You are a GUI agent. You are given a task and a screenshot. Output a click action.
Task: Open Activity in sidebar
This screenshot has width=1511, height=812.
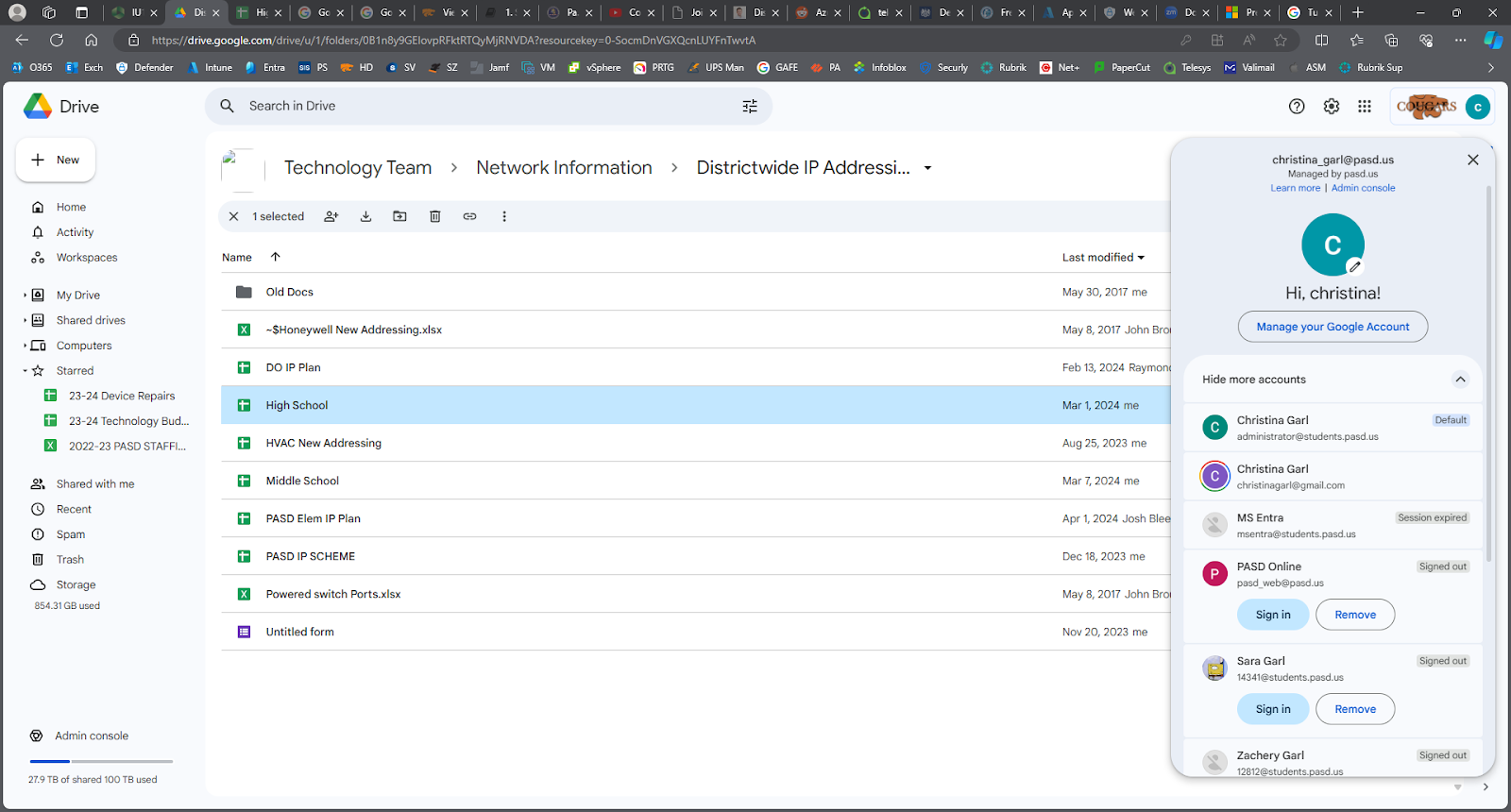75,232
